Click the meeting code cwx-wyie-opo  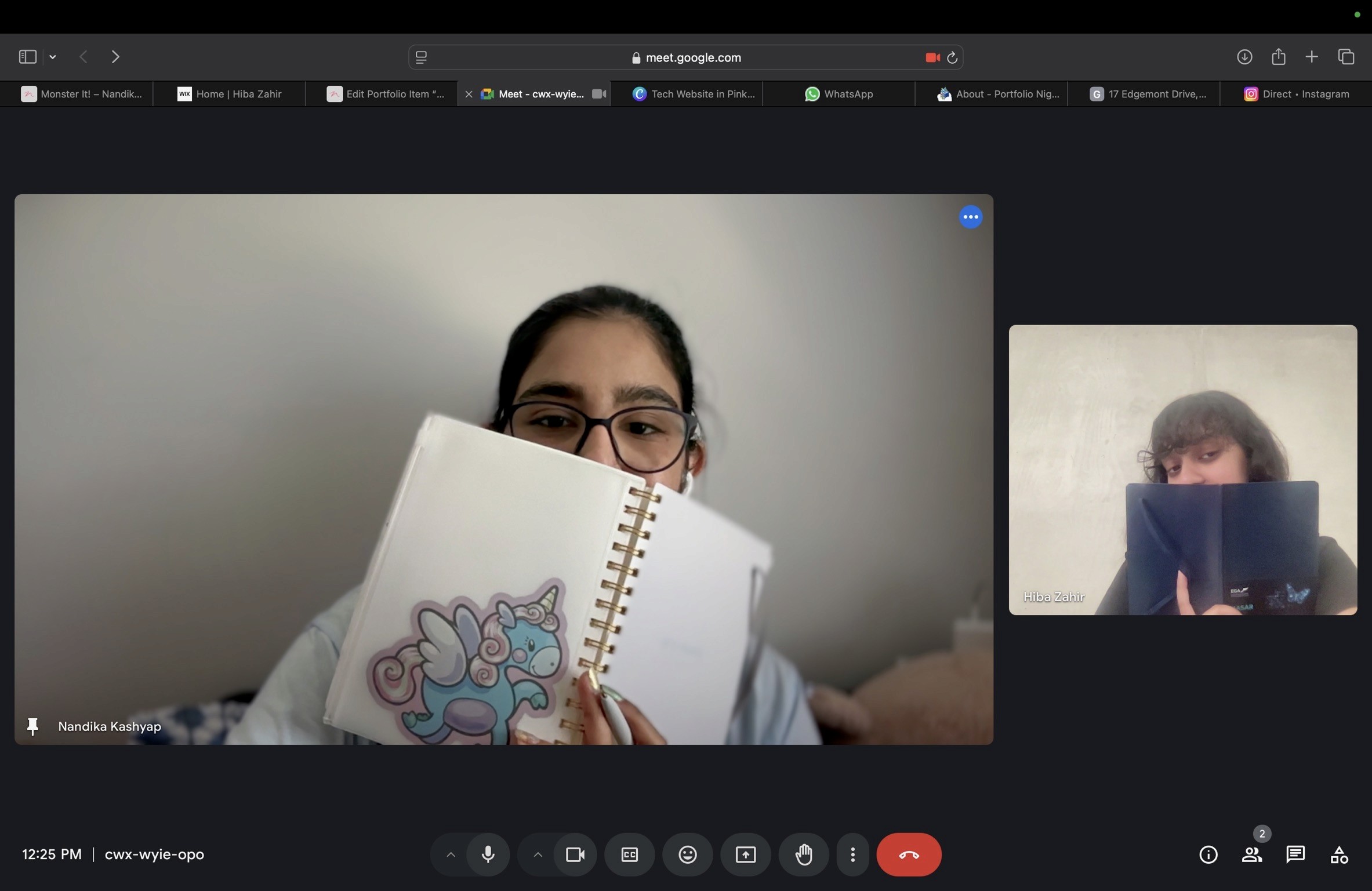(154, 854)
